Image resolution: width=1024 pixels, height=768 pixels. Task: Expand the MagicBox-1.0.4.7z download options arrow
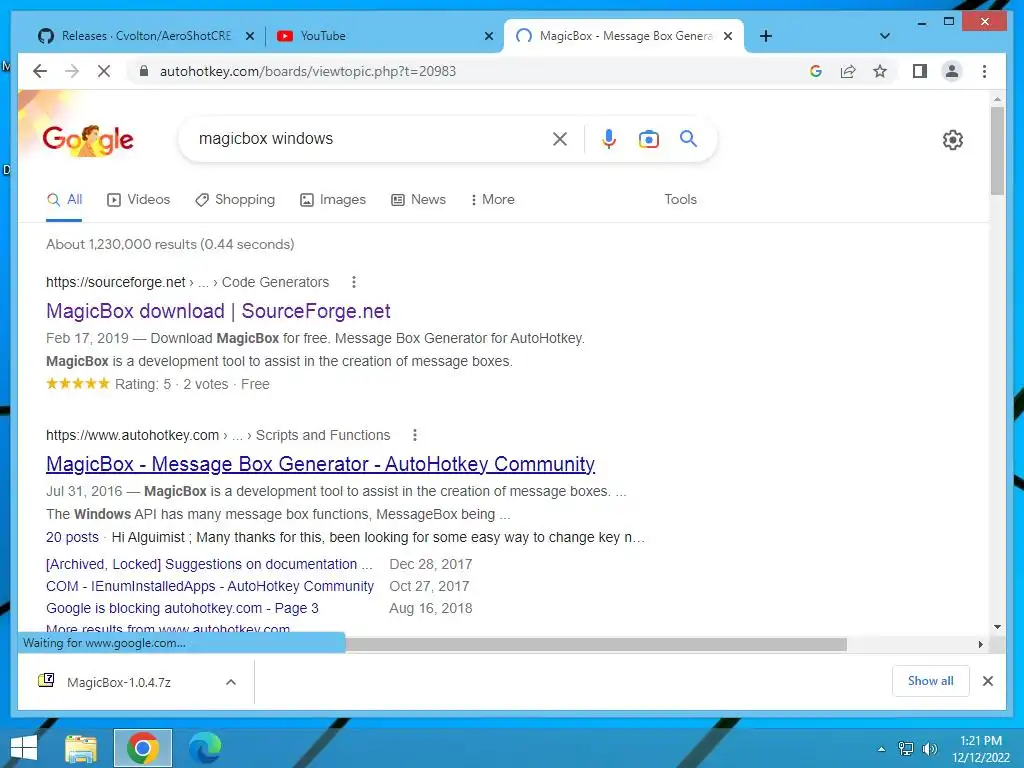click(231, 682)
